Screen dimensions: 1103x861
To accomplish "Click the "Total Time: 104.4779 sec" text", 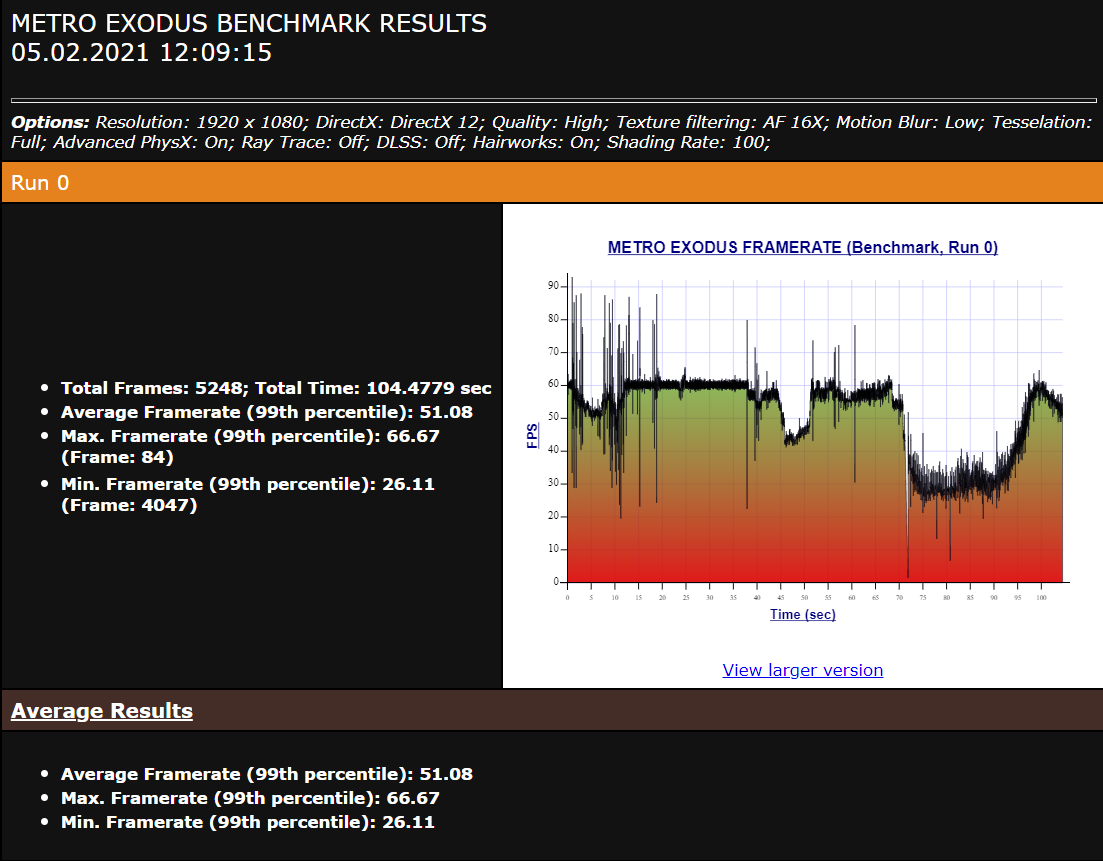I will click(x=373, y=388).
